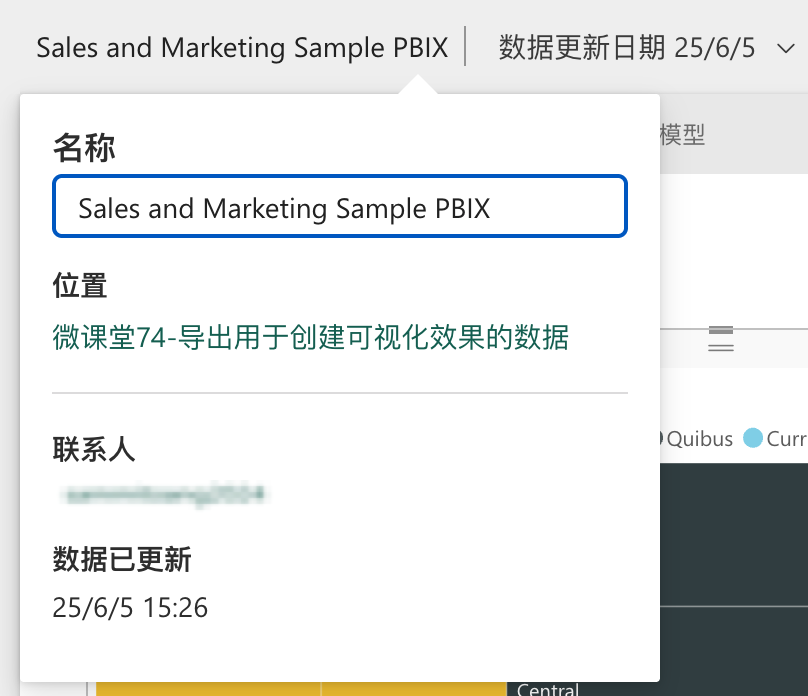Click the 联系人 heading label
This screenshot has height=696, width=808.
(94, 449)
